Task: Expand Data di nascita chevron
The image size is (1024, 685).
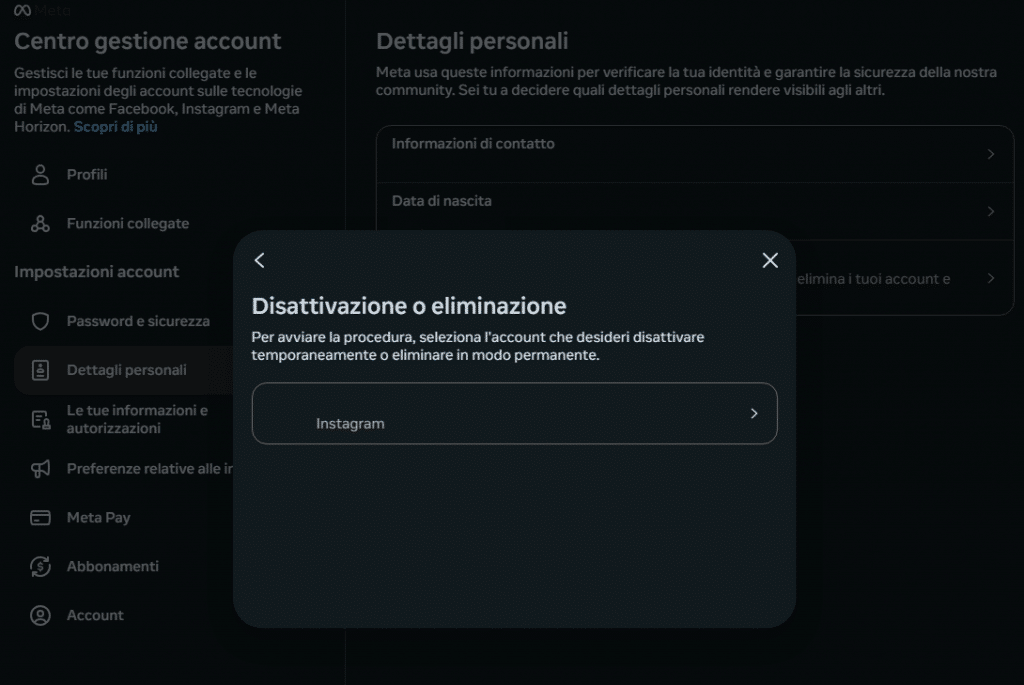Action: point(991,211)
